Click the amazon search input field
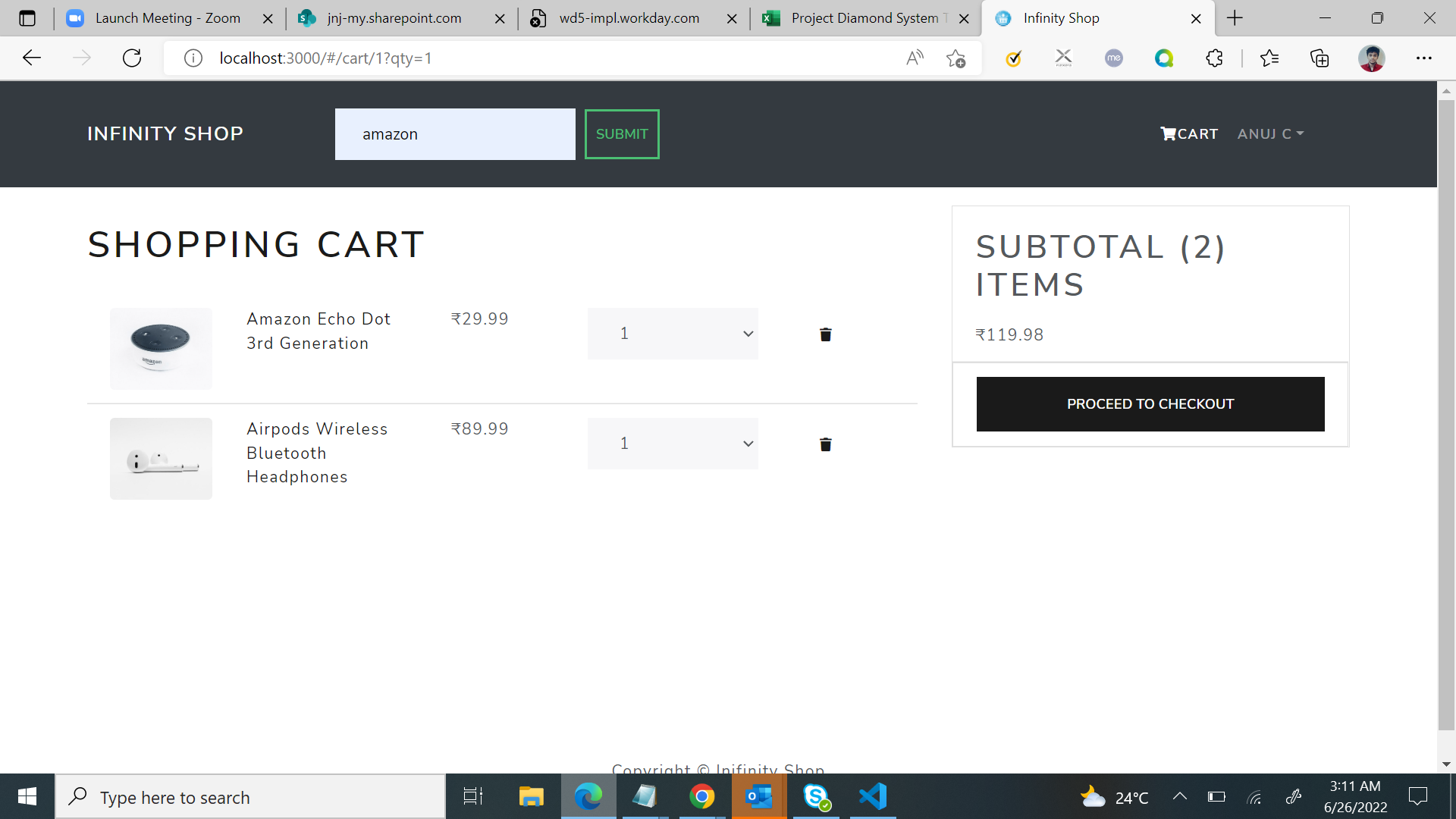Image resolution: width=1456 pixels, height=819 pixels. click(455, 134)
